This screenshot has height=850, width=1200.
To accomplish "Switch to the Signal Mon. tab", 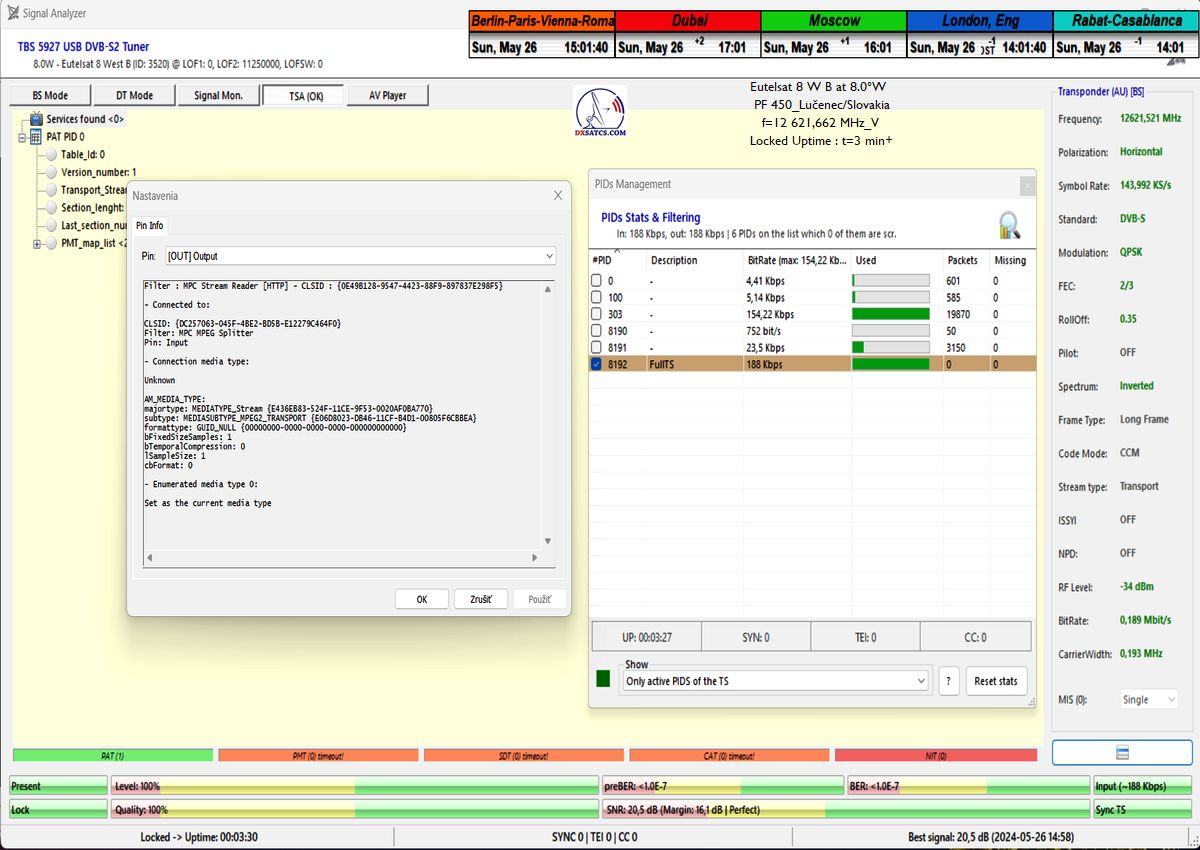I will pyautogui.click(x=219, y=96).
